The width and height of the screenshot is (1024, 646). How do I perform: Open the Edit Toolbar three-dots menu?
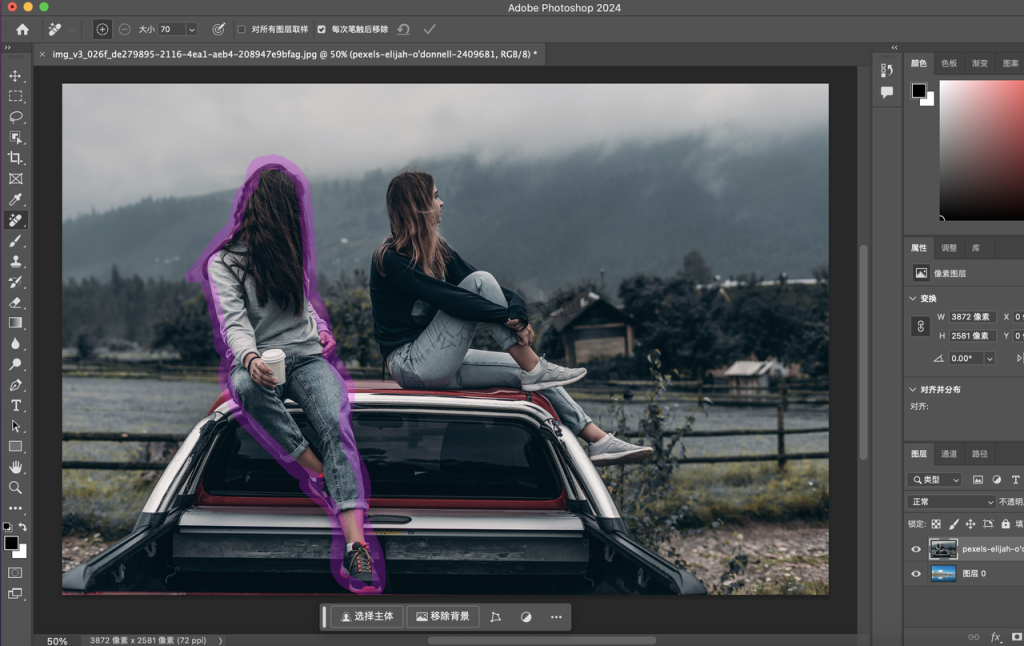[x=15, y=508]
